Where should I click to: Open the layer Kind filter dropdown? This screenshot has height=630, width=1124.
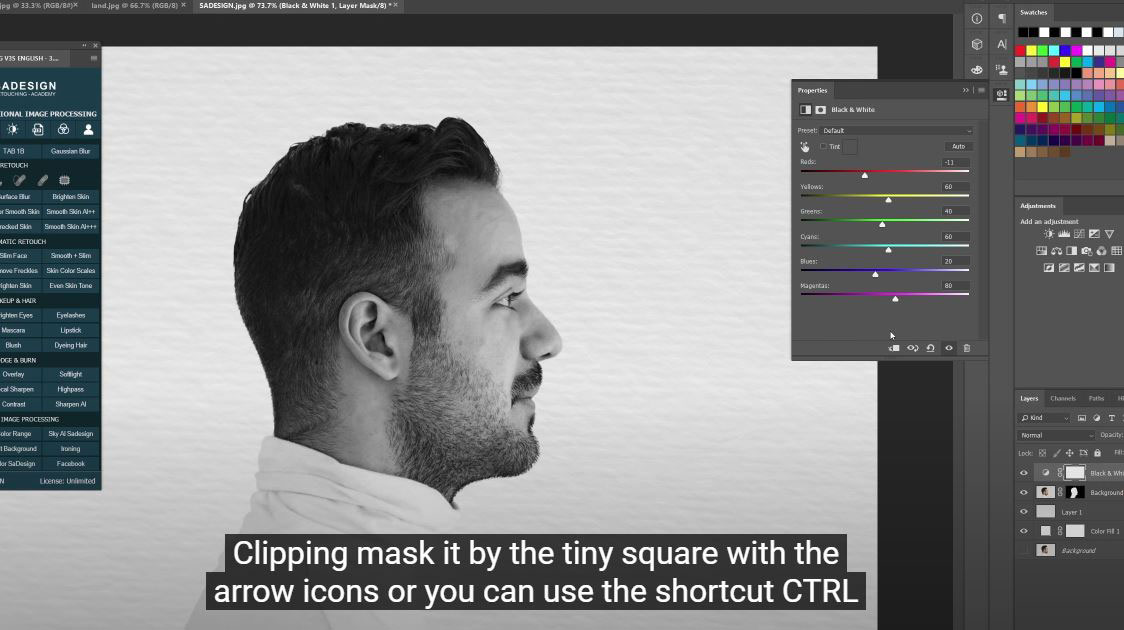point(1045,418)
